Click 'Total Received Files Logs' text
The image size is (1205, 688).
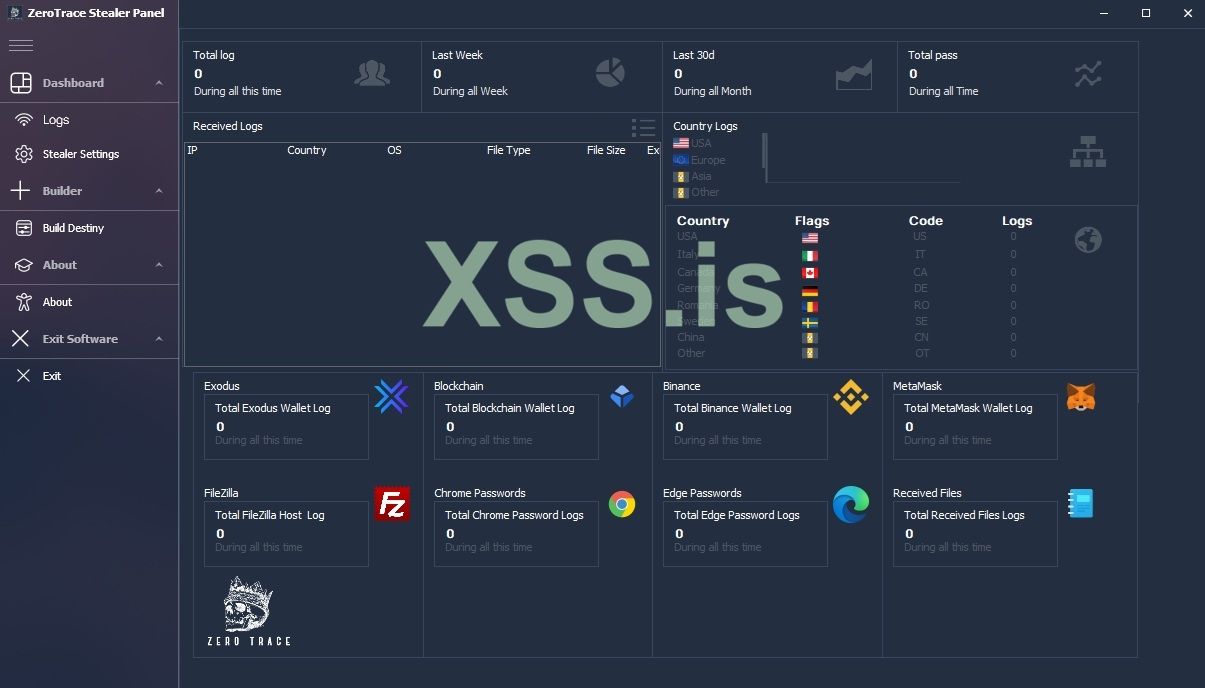tap(964, 515)
